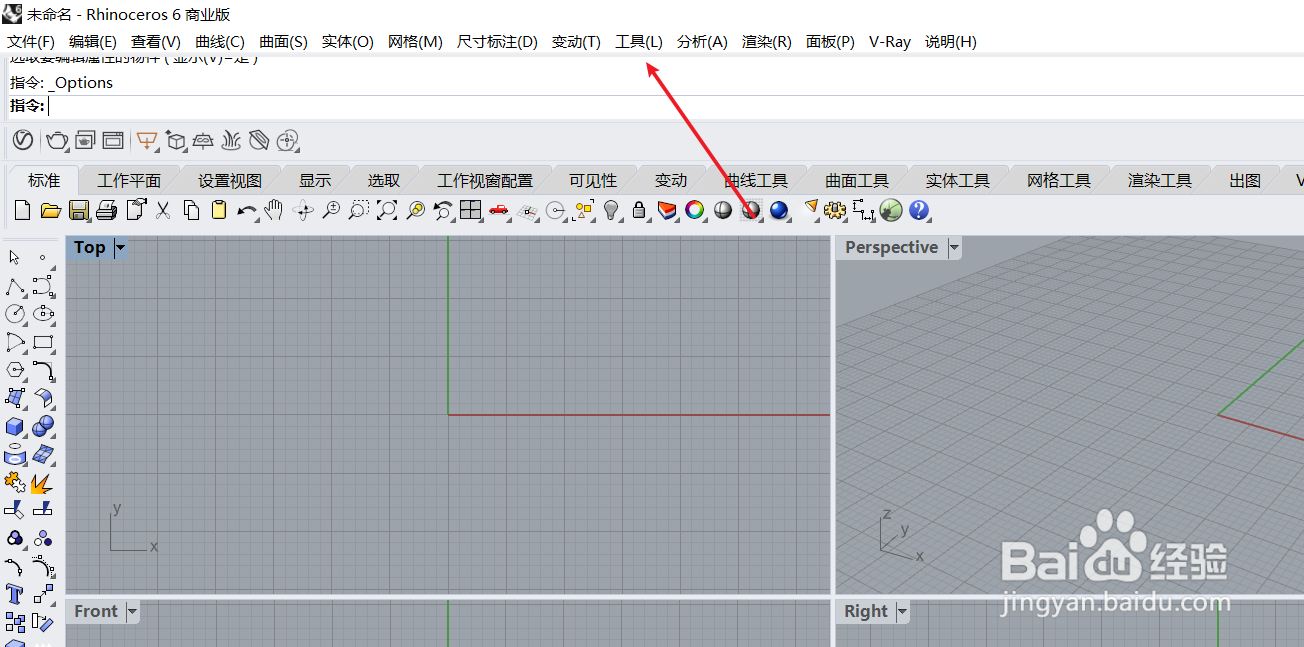Click the 指令 command input field

pos(675,106)
